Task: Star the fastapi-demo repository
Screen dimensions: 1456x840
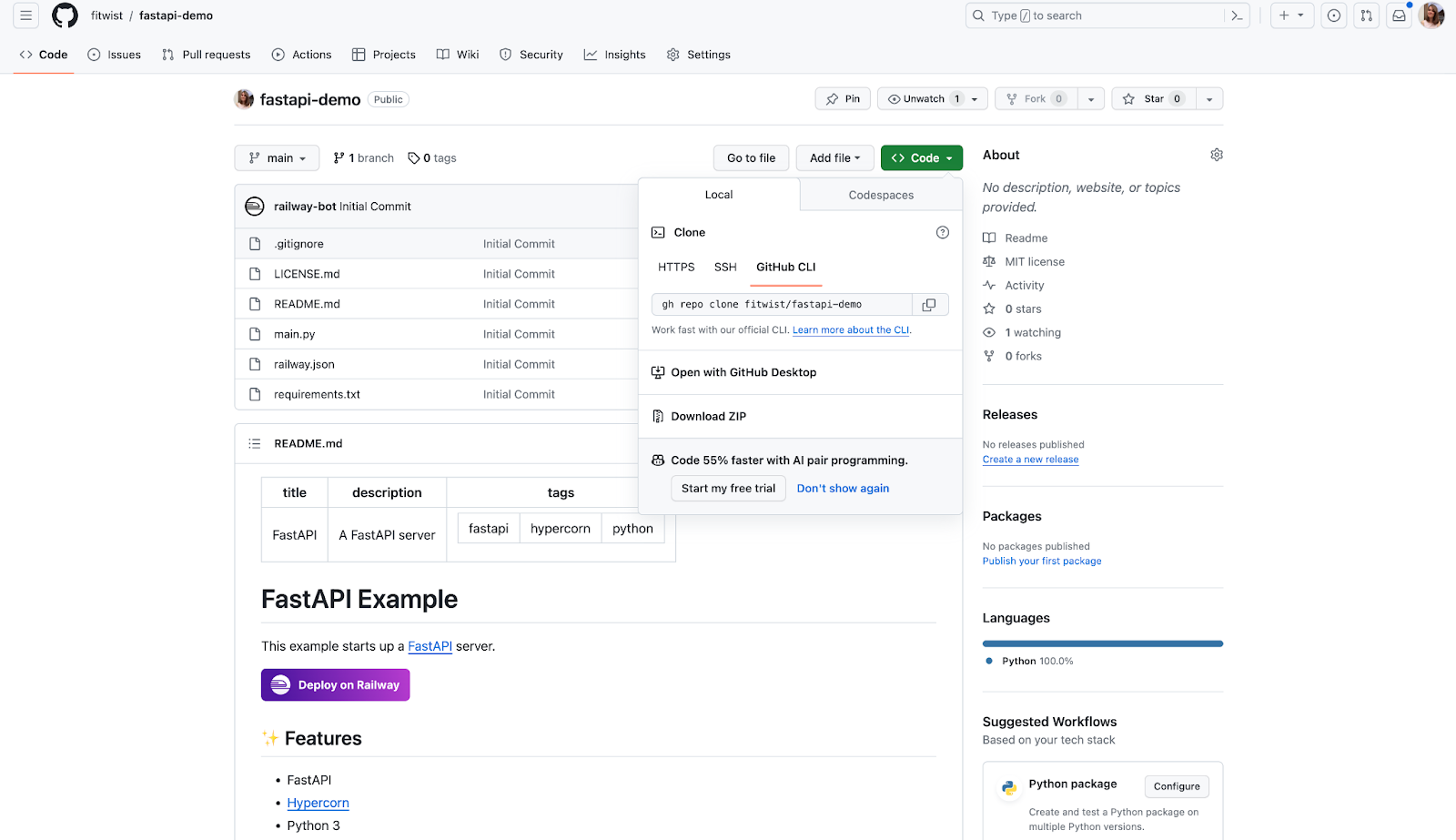Action: [1153, 99]
